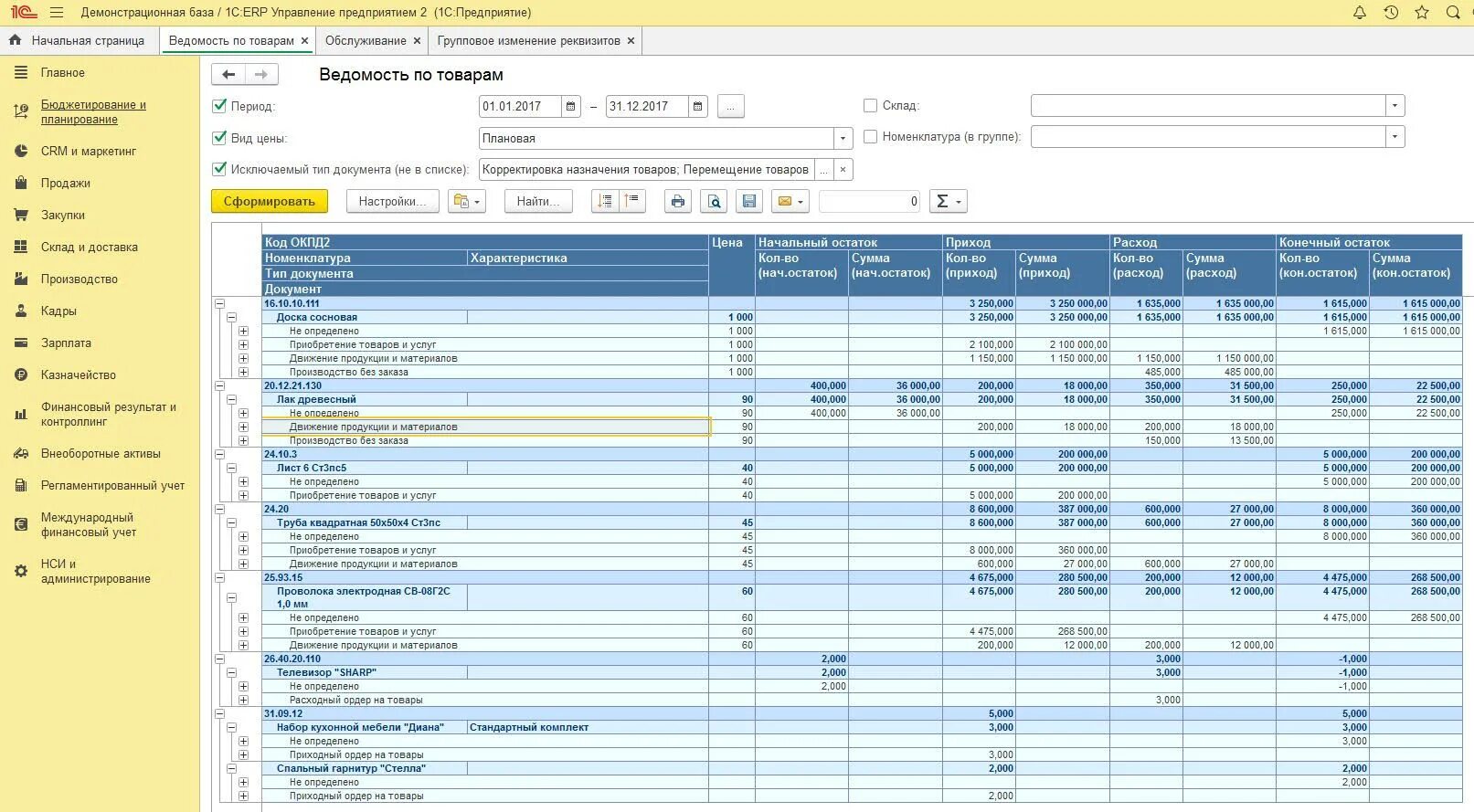
Task: Collapse group 16.10.10.111
Action: [x=219, y=303]
